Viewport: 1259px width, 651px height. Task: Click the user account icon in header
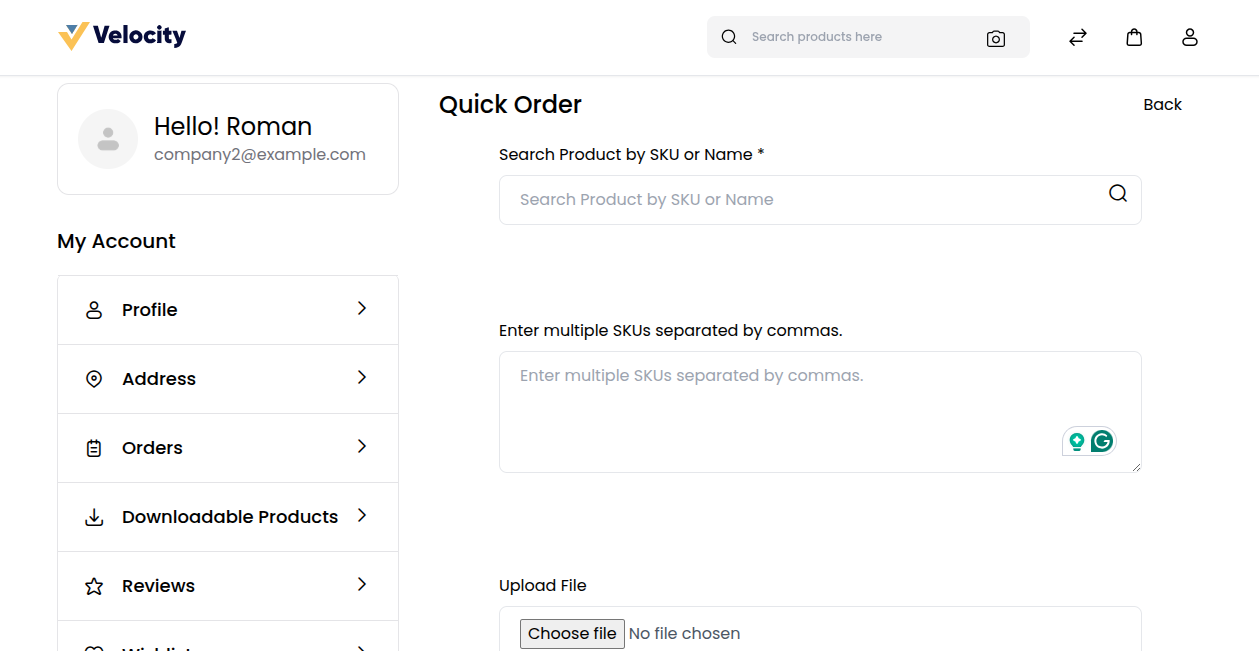[x=1189, y=37]
